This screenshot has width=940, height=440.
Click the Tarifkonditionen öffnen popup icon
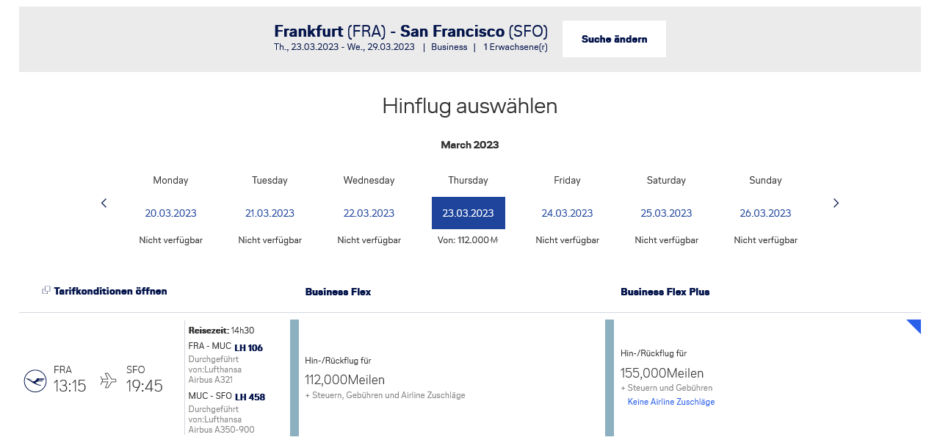[46, 291]
